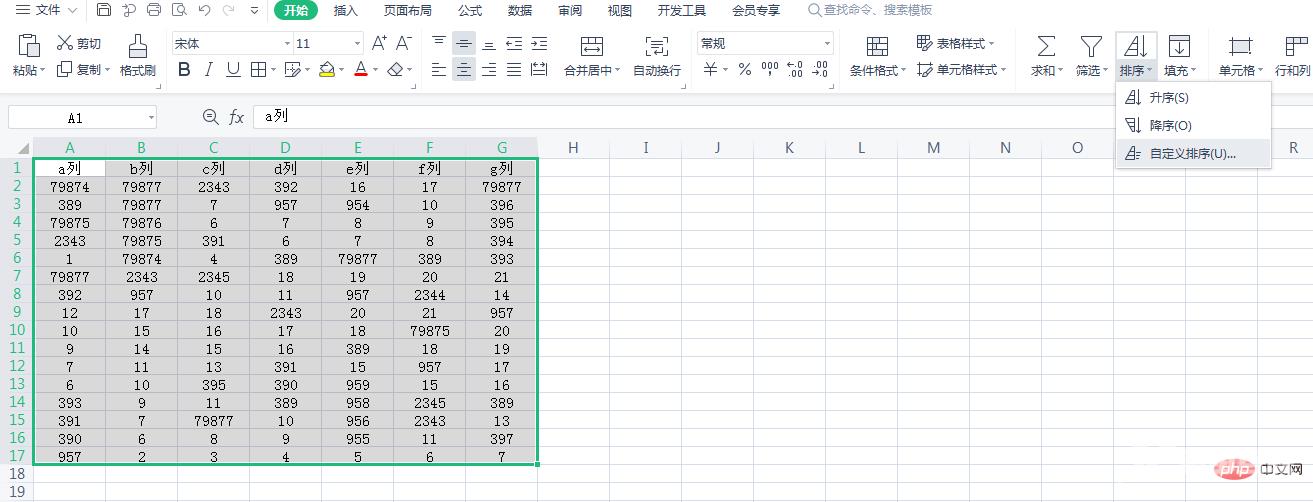This screenshot has height=502, width=1313.
Task: Open the number format dropdown showing 常规
Action: [x=826, y=44]
